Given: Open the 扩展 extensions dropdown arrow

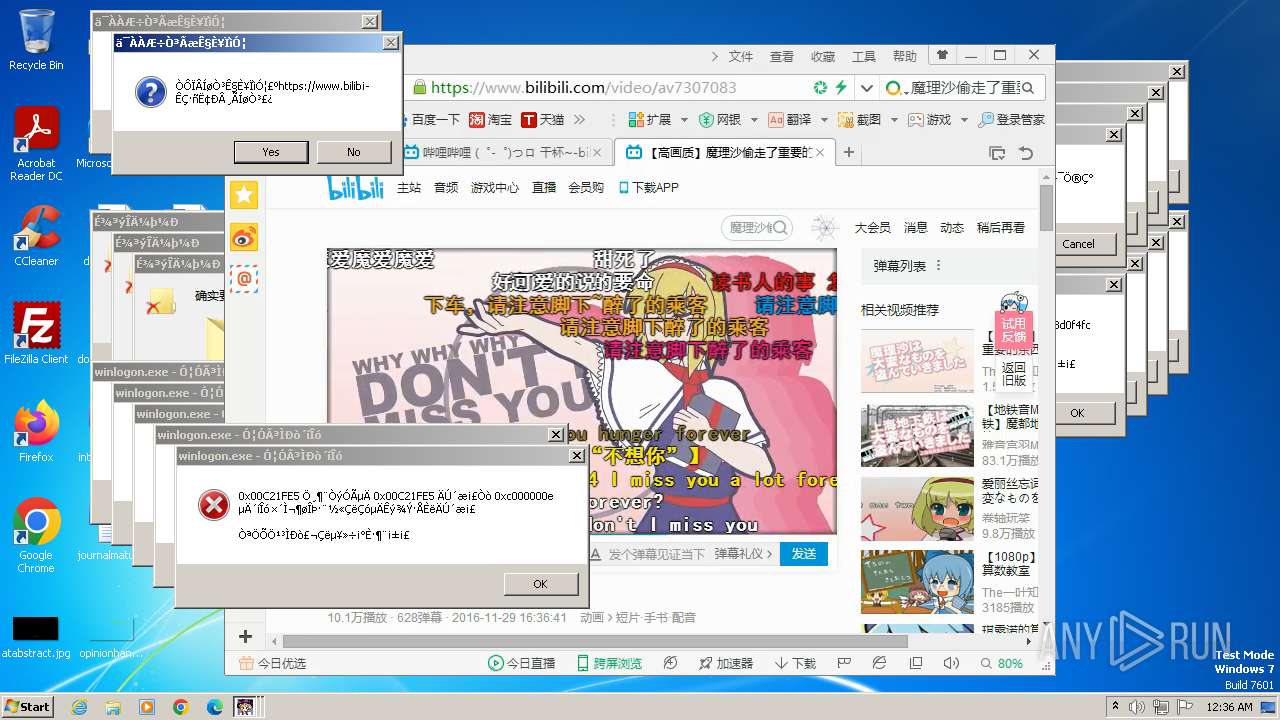Looking at the screenshot, I should coord(685,120).
